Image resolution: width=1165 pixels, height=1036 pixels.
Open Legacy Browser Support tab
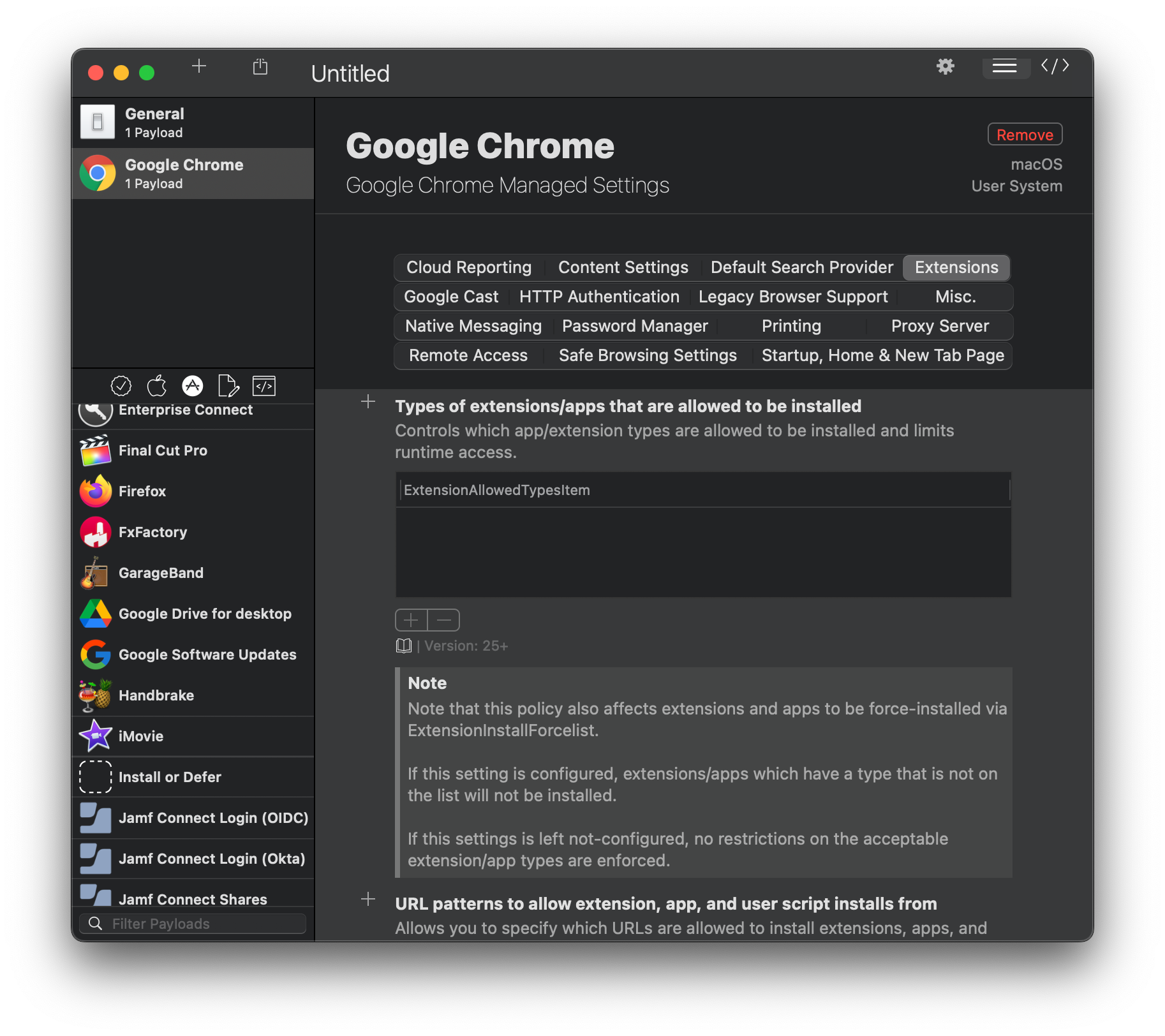[793, 297]
